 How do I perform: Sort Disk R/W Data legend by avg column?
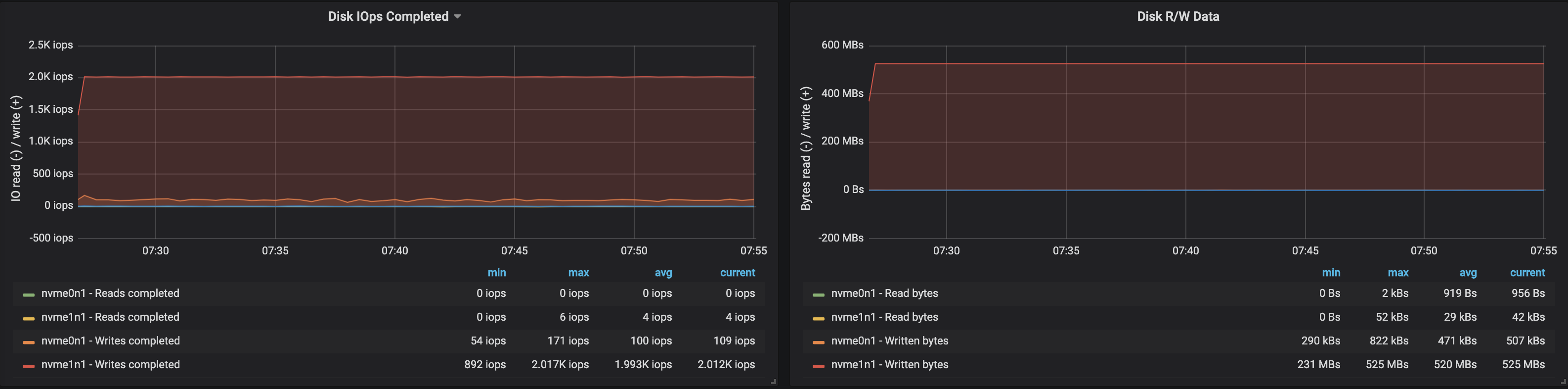[1468, 273]
